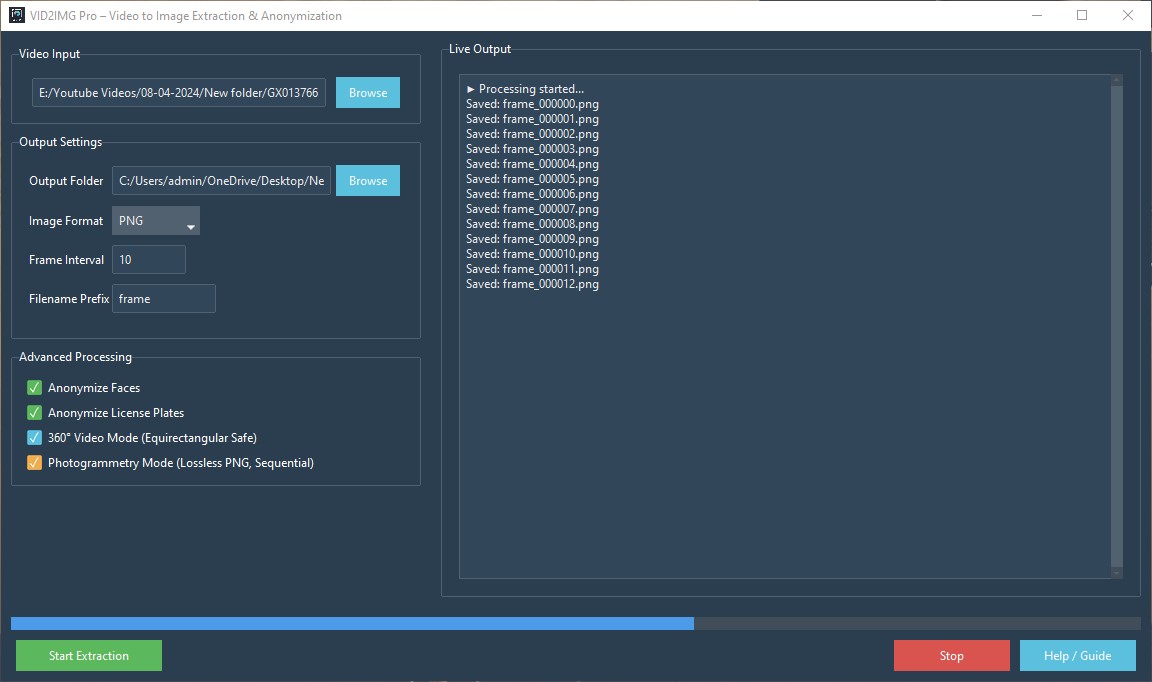
Task: Toggle 360° Video Mode (Equirectangular Safe)
Action: [x=33, y=437]
